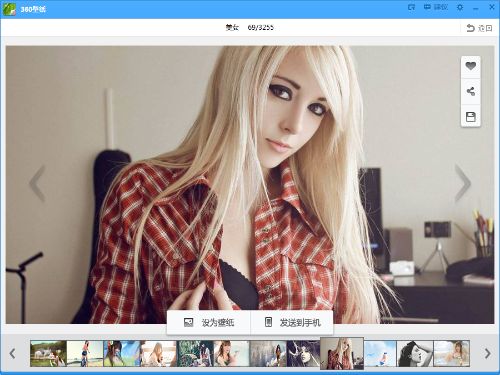Move the thumbnail strip to the left
500x375 pixels.
tap(13, 353)
